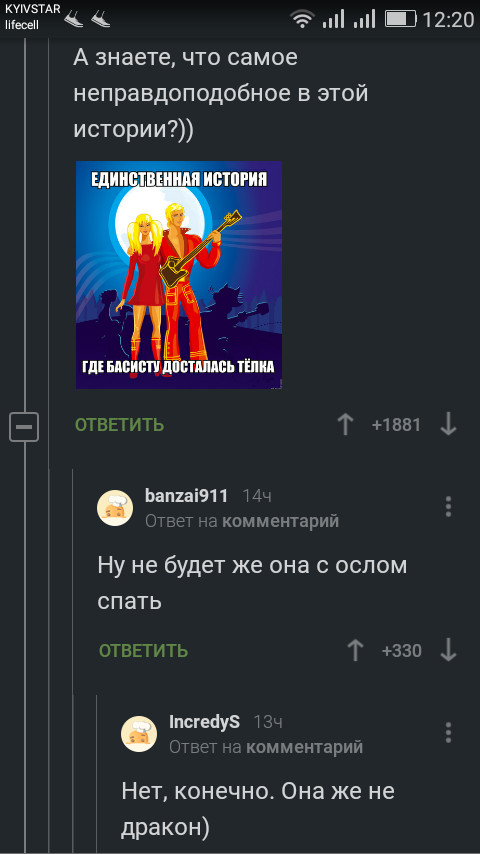Open three-dot menu on banzai911's comment
Viewport: 480px width, 854px height.
[448, 507]
